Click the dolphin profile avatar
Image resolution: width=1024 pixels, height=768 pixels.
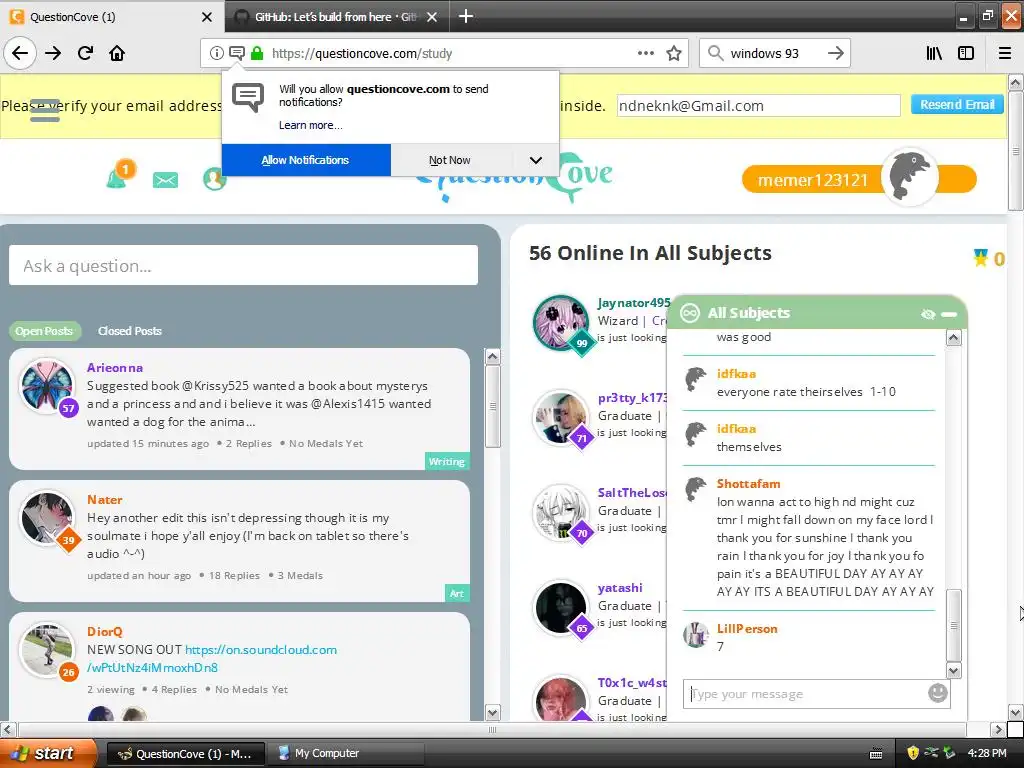(910, 176)
